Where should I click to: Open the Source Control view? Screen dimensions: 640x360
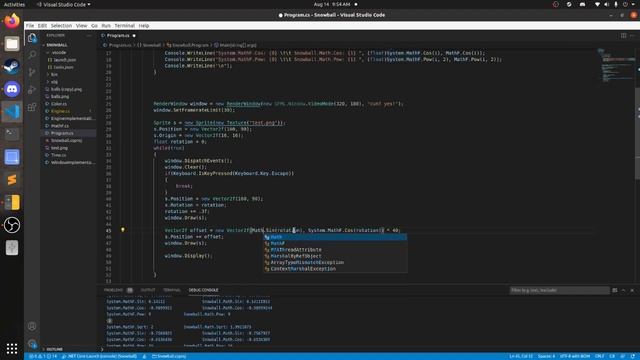(x=32, y=73)
